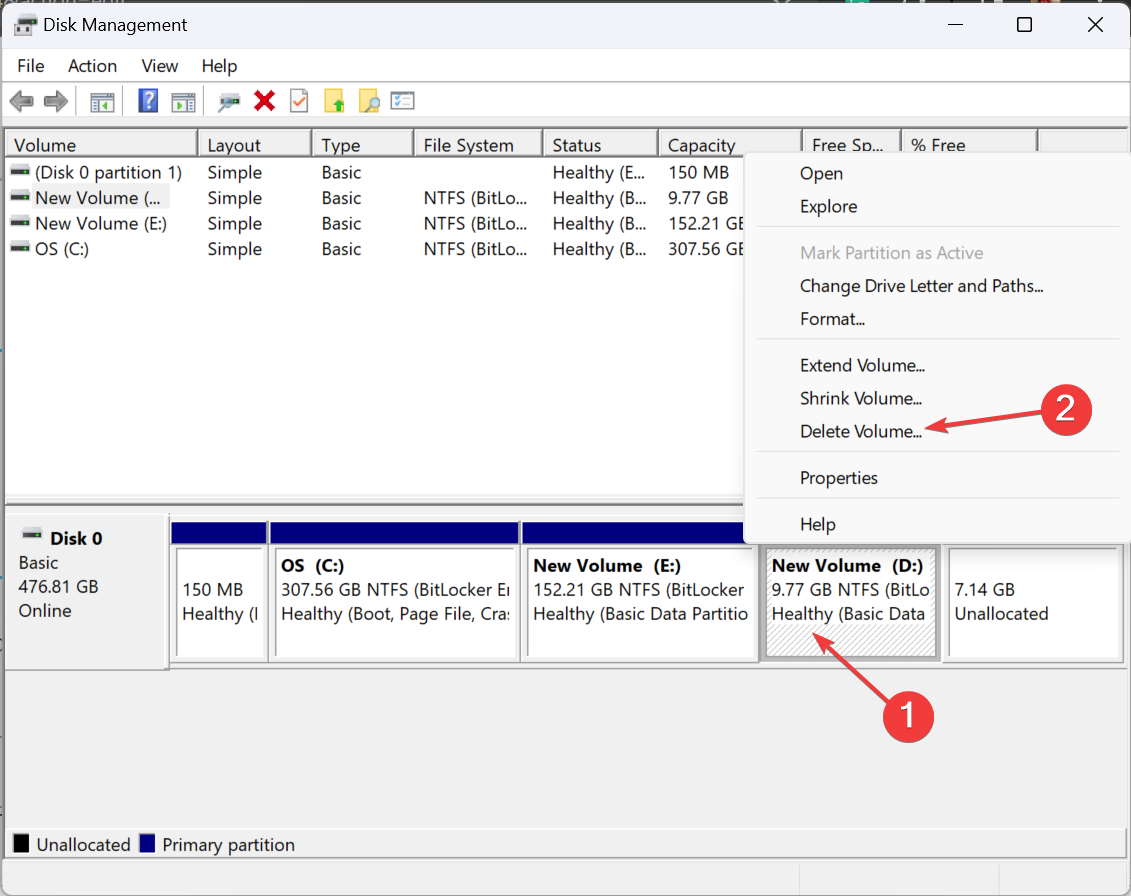Select Shrink Volume... in the context menu
Image resolution: width=1131 pixels, height=896 pixels.
861,399
